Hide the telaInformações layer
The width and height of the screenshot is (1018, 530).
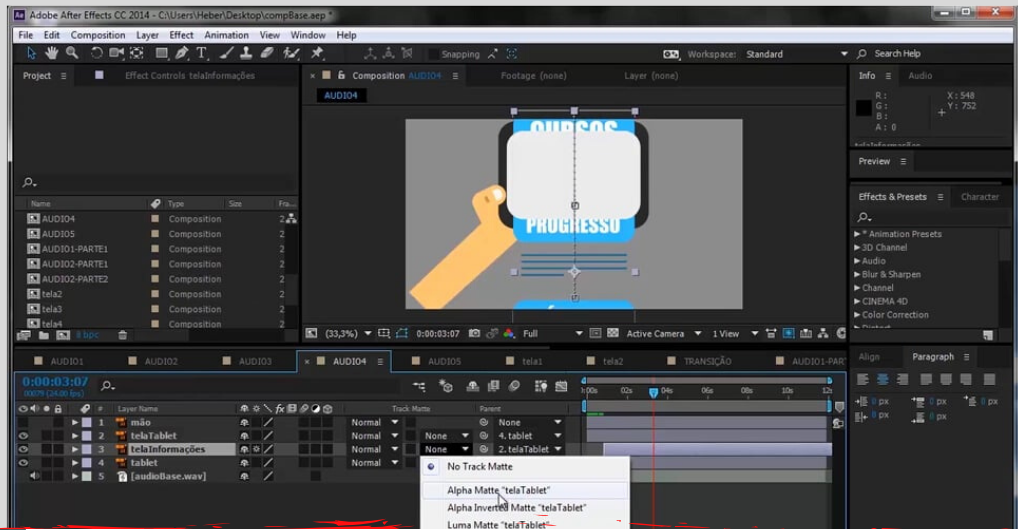point(23,449)
